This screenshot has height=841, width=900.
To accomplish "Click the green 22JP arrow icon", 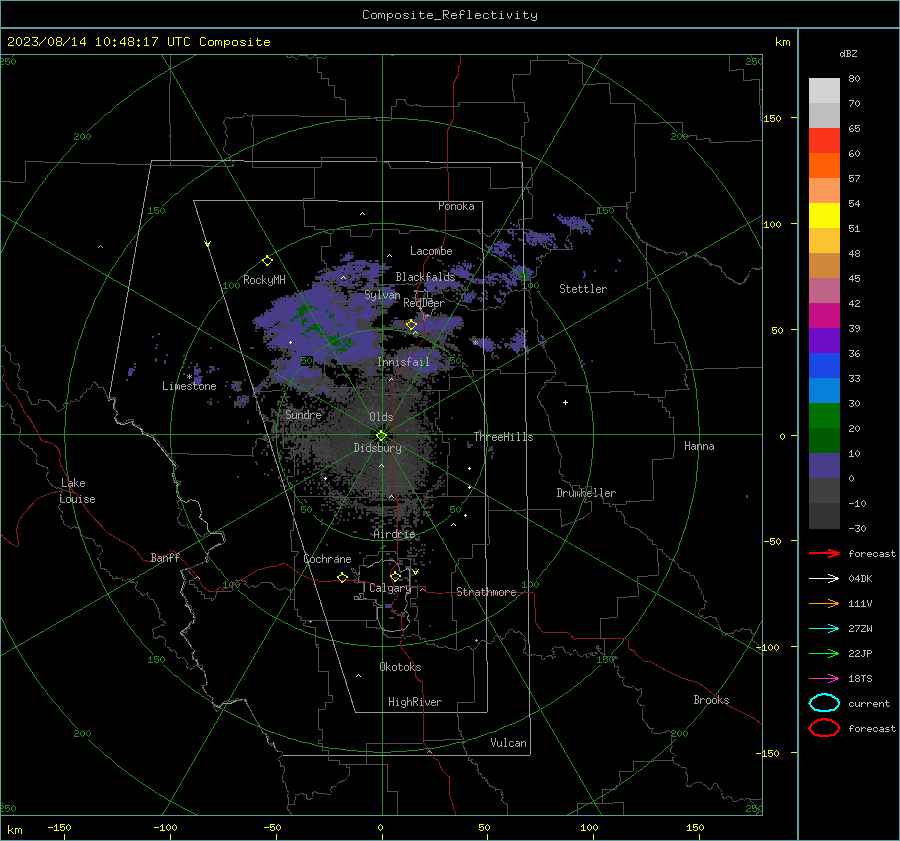I will point(824,653).
